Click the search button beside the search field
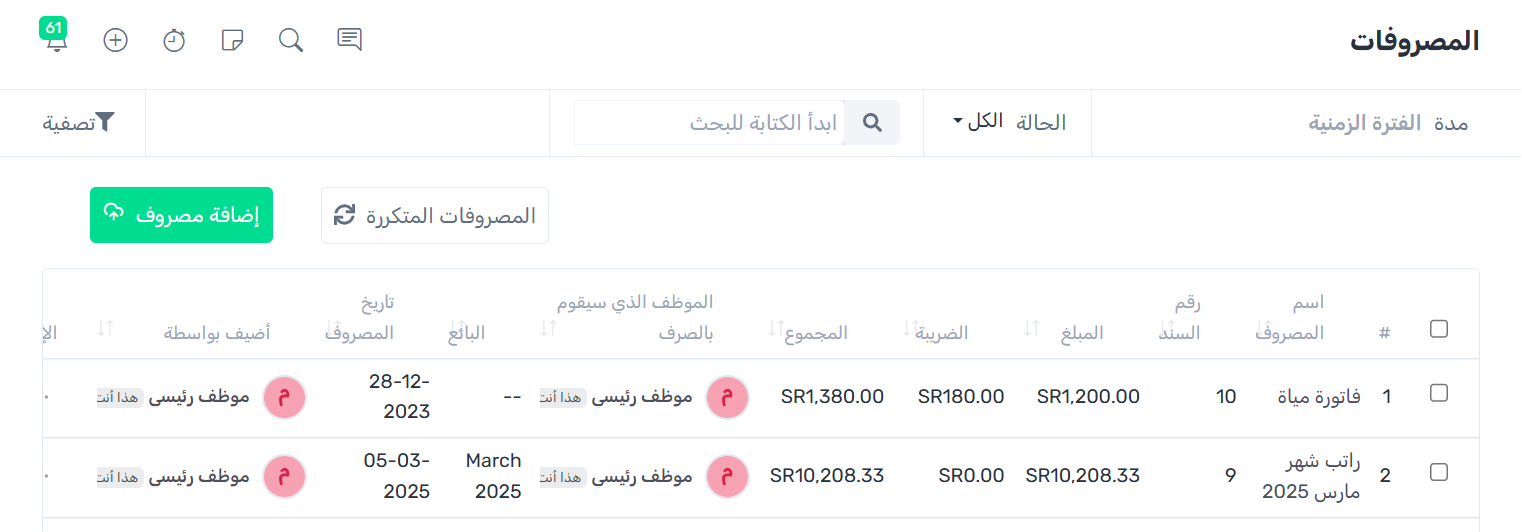Viewport: 1522px width, 532px height. [872, 123]
